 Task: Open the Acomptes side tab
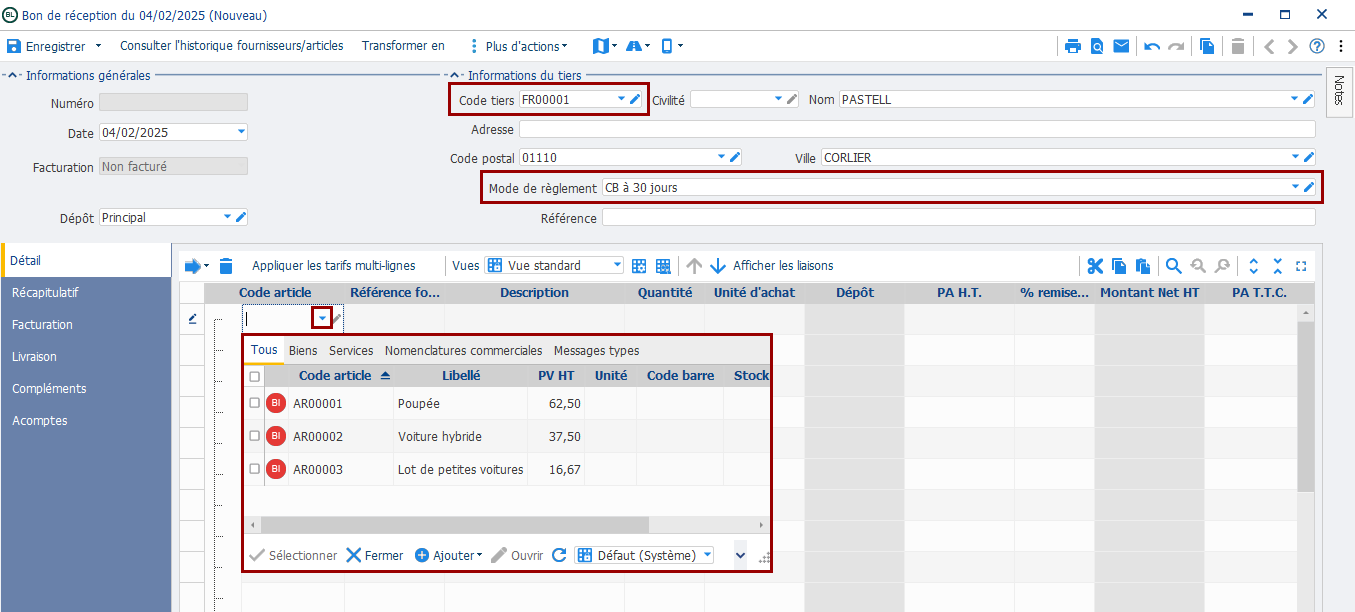(40, 421)
